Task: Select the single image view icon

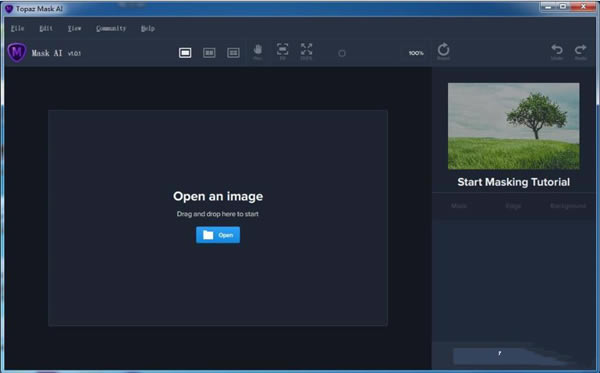Action: click(x=185, y=53)
